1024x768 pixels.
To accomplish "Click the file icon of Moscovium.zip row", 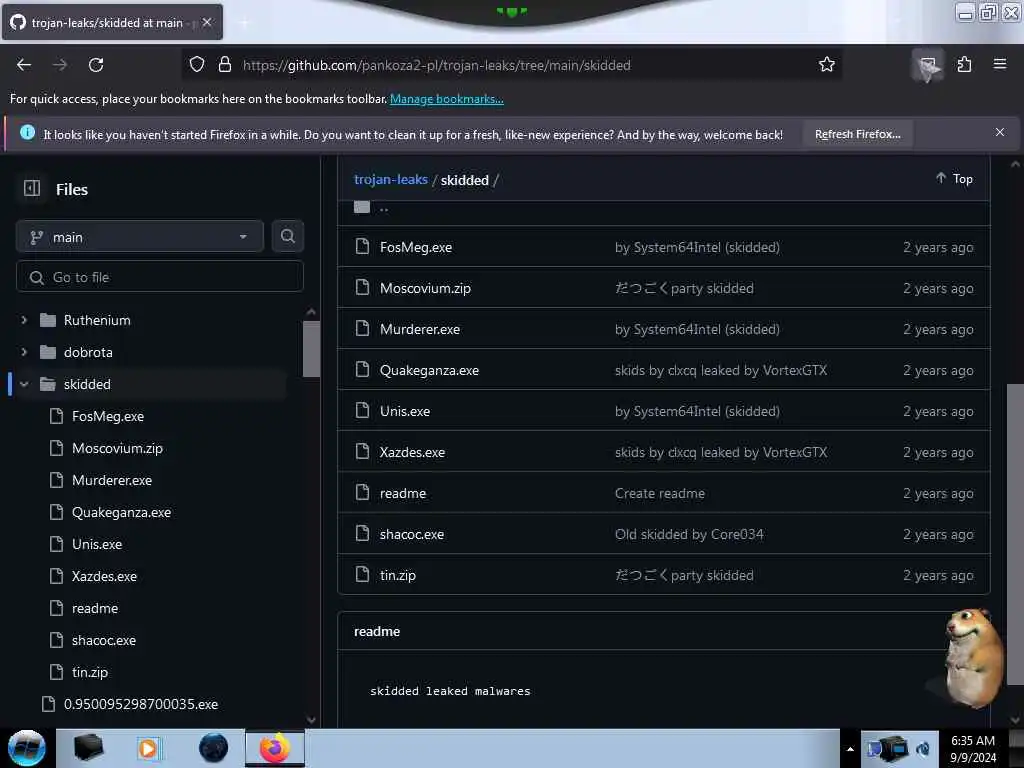I will click(362, 287).
